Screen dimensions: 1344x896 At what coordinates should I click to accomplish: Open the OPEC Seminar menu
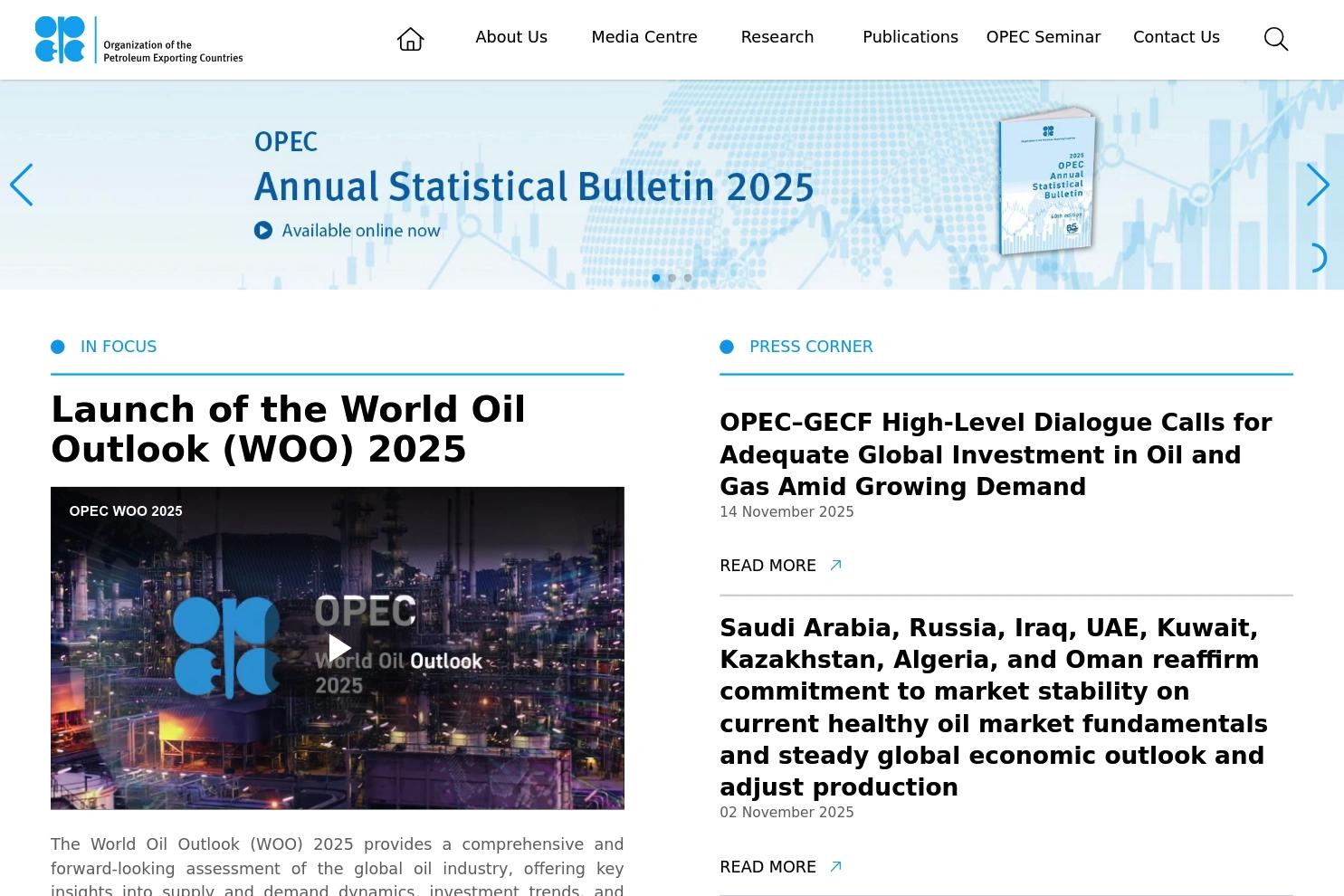click(1044, 37)
